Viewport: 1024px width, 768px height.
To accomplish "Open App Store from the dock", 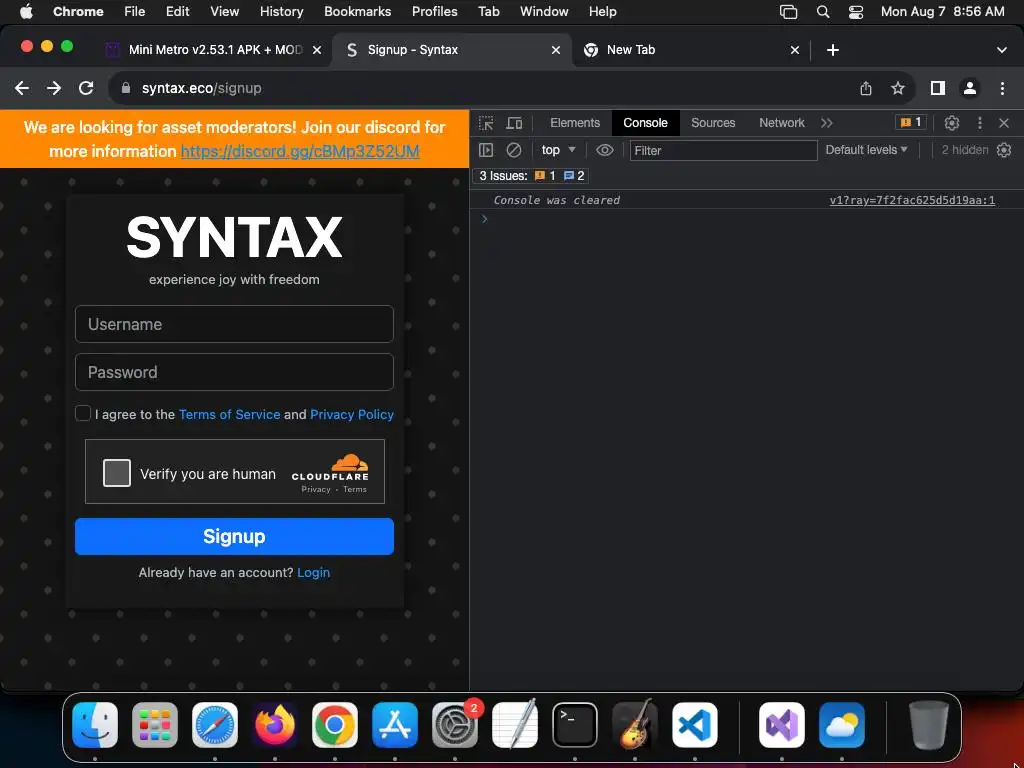I will pos(395,725).
